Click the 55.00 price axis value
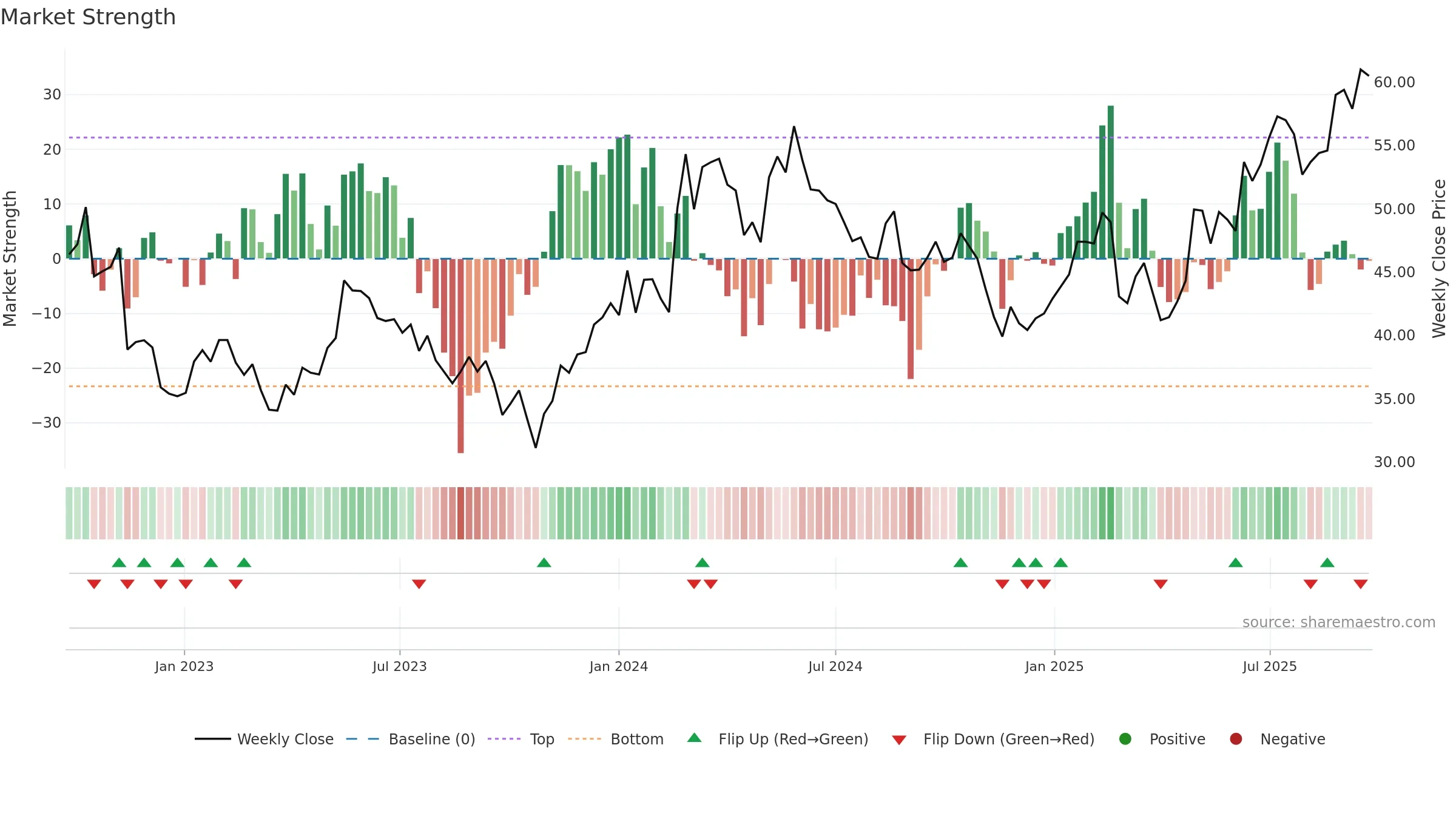This screenshot has width=1456, height=819. point(1394,146)
